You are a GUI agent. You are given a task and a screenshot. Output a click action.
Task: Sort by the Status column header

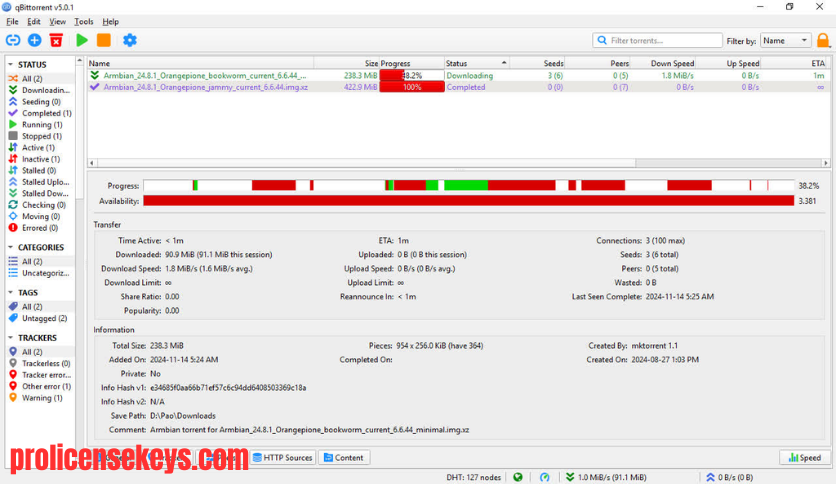coord(477,63)
